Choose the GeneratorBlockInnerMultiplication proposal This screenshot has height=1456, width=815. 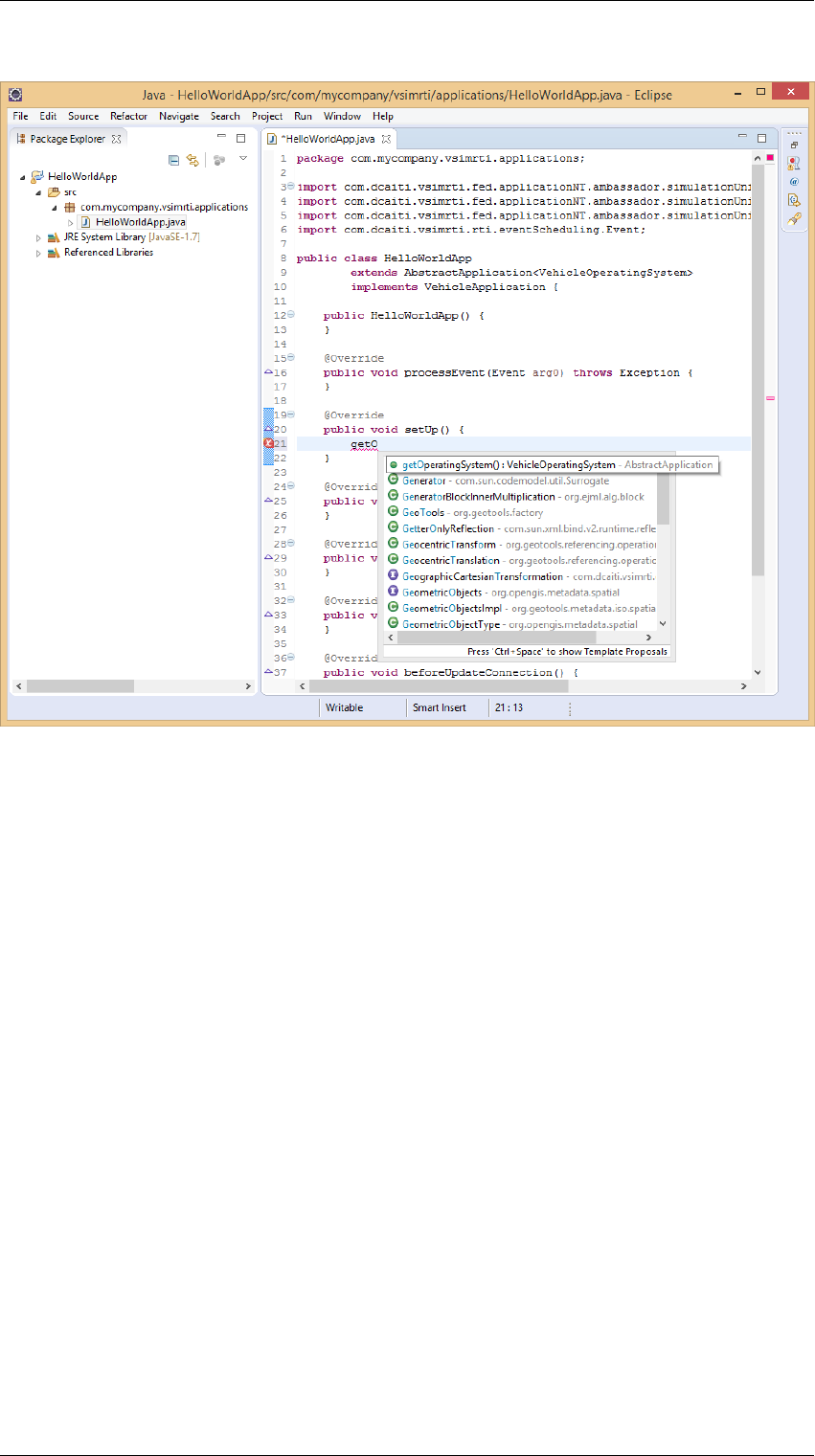522,497
